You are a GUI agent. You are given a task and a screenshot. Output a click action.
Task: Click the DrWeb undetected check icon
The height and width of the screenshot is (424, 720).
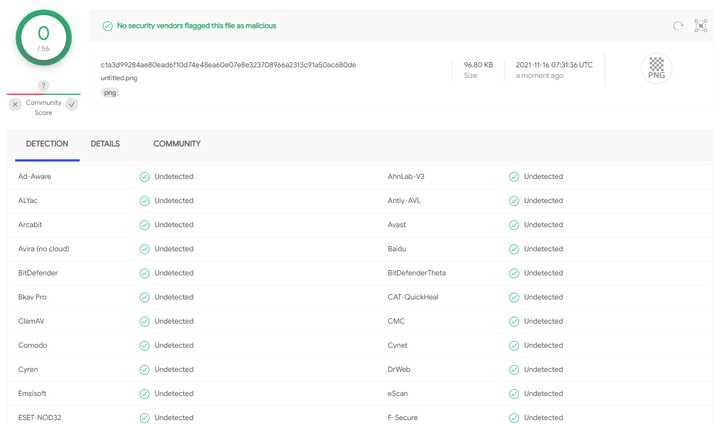[x=514, y=369]
